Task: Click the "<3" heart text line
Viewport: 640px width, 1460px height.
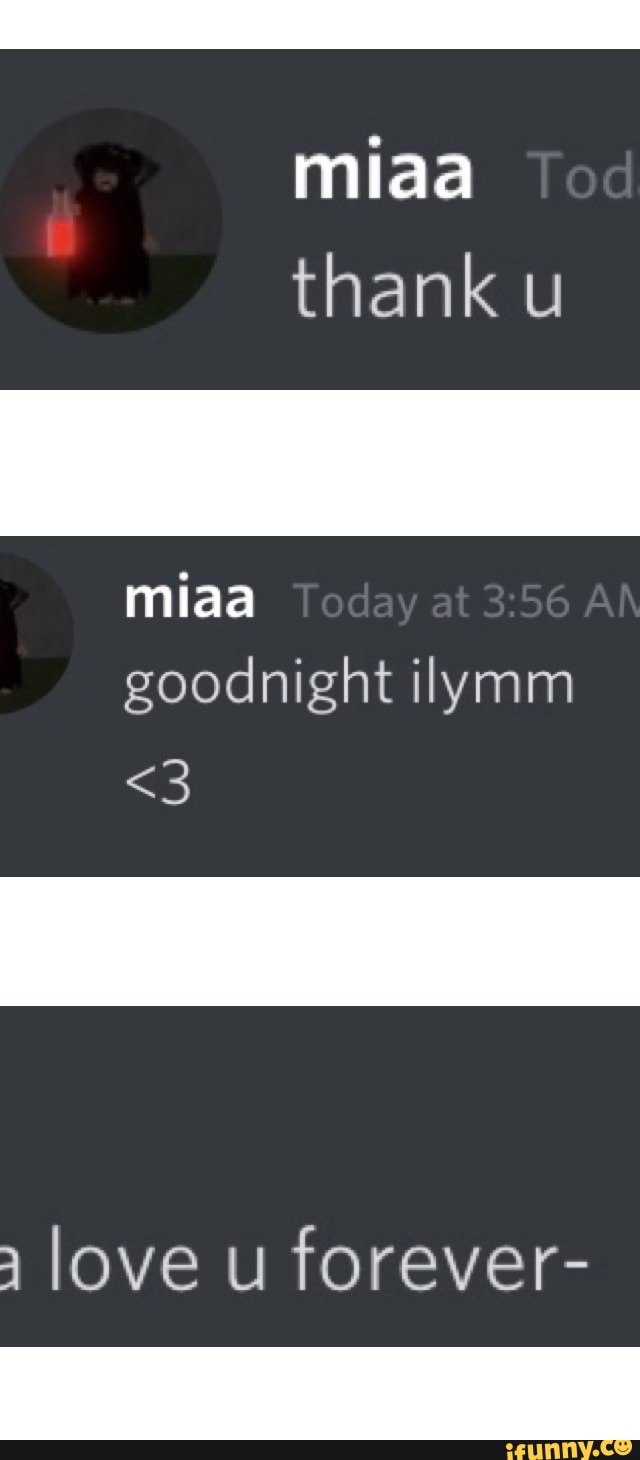Action: click(x=157, y=785)
